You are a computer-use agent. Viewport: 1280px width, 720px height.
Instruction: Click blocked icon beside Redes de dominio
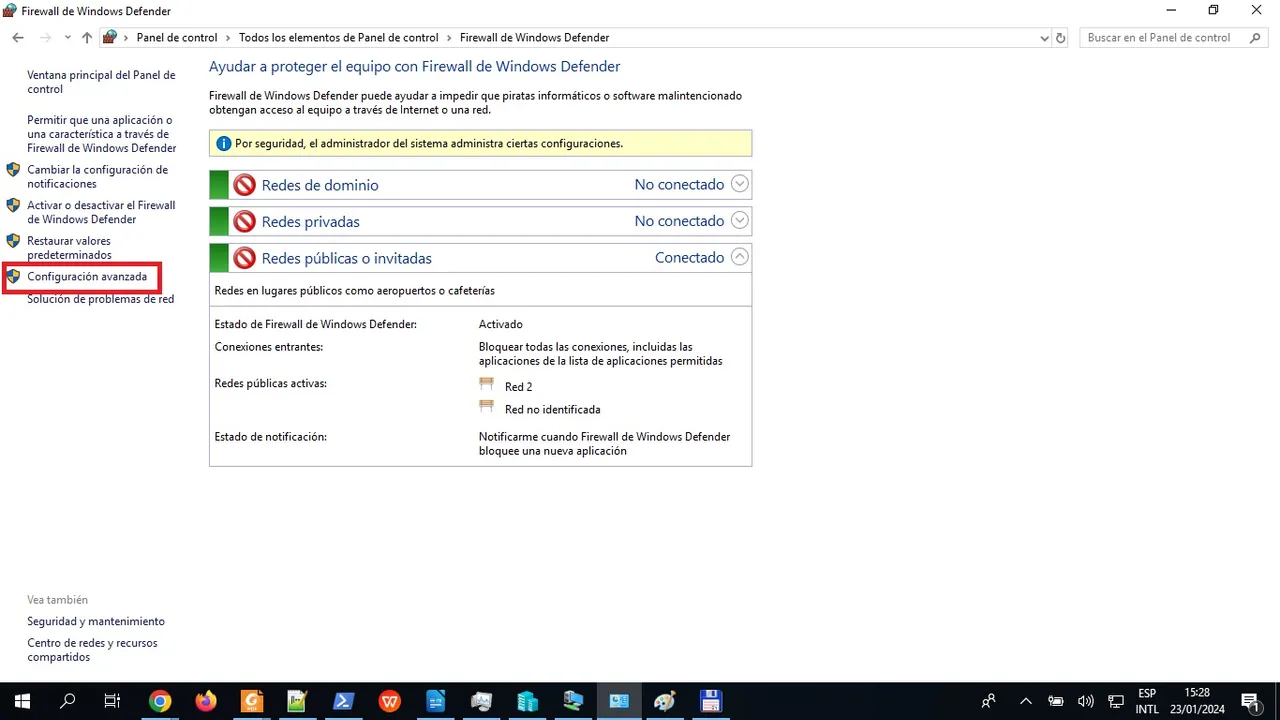244,185
